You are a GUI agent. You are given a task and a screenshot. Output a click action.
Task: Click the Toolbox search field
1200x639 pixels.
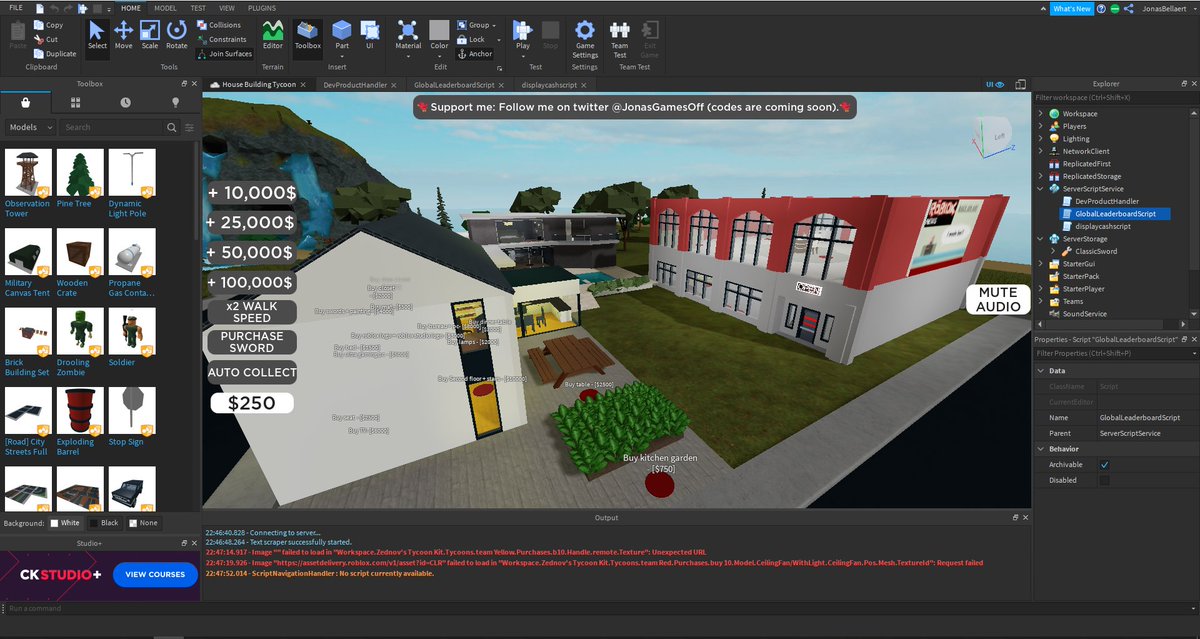113,127
